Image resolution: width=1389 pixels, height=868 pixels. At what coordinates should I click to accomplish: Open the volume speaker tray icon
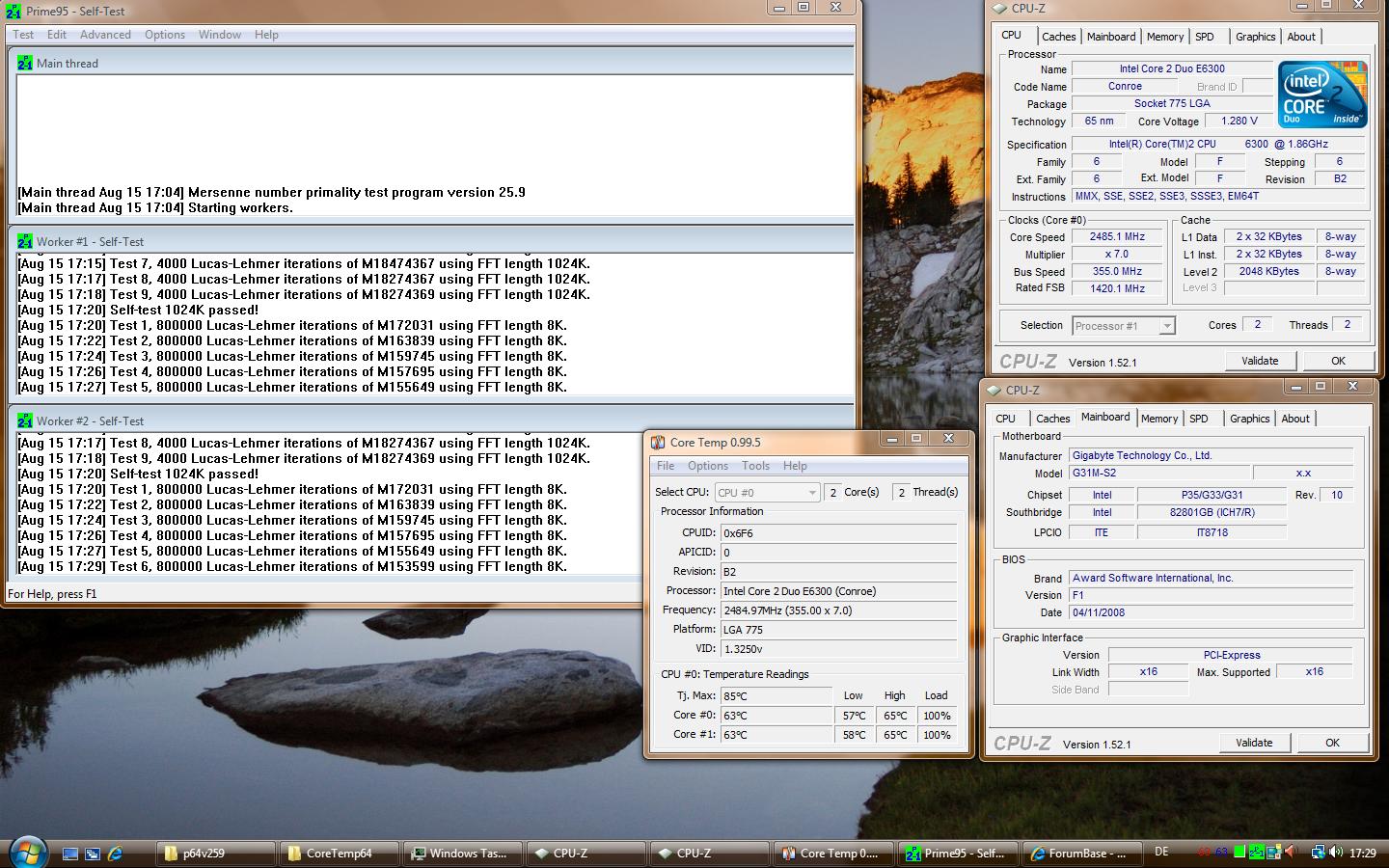[x=1336, y=853]
